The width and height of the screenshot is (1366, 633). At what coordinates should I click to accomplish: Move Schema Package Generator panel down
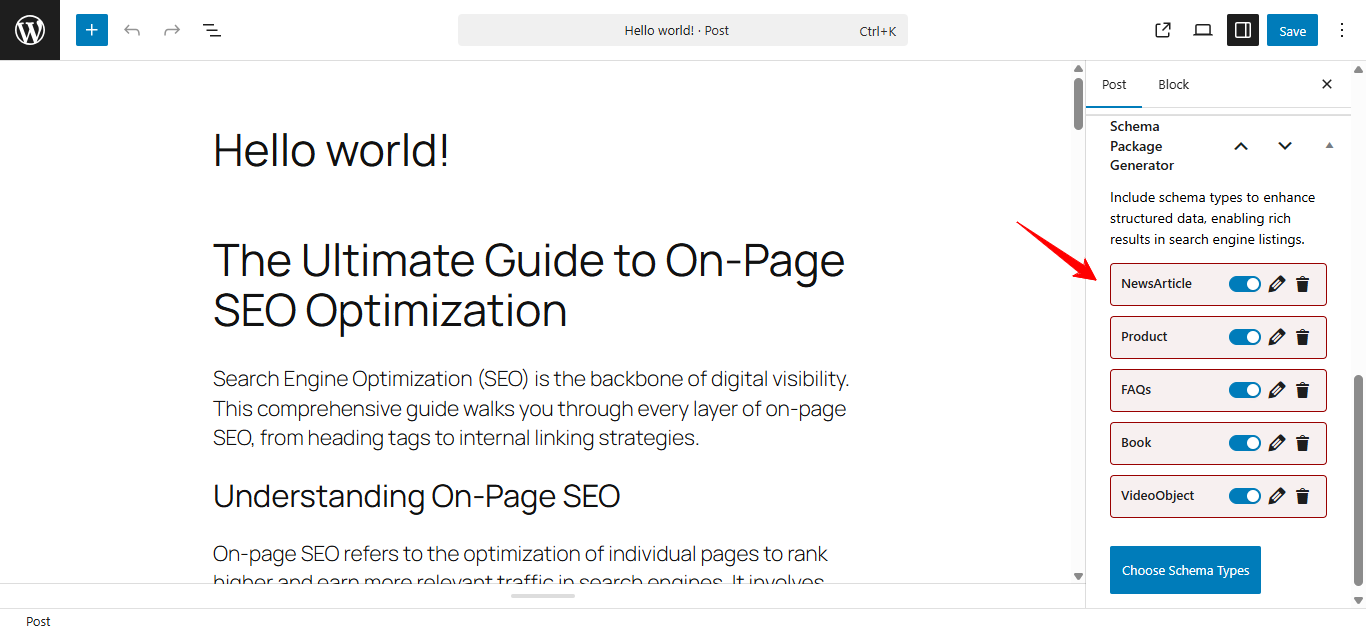pyautogui.click(x=1285, y=146)
